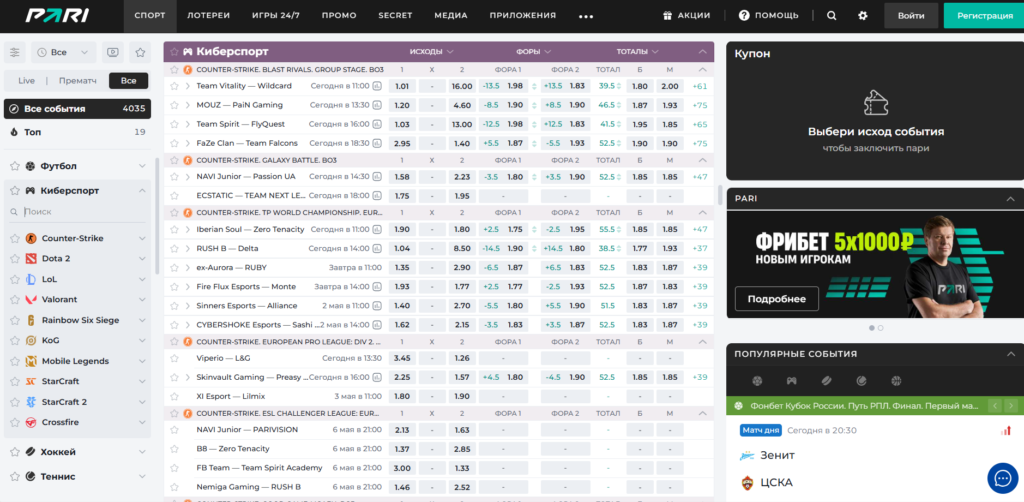
Task: Open the Все time-range dropdown
Action: pos(63,52)
